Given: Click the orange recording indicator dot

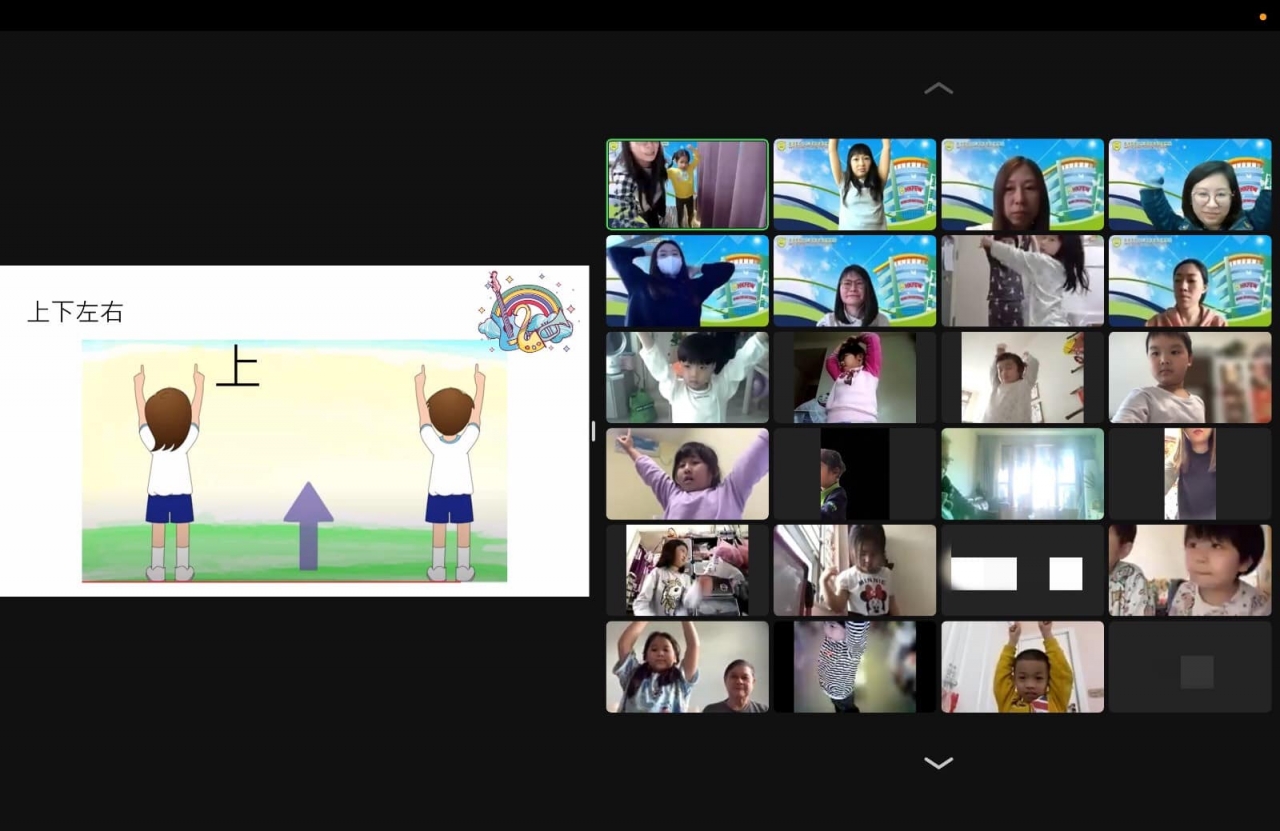Looking at the screenshot, I should pos(1262,17).
